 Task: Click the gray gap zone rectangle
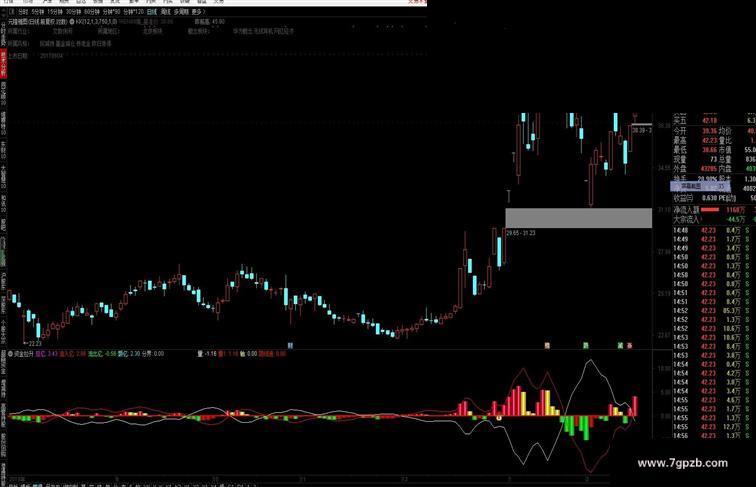pos(579,218)
